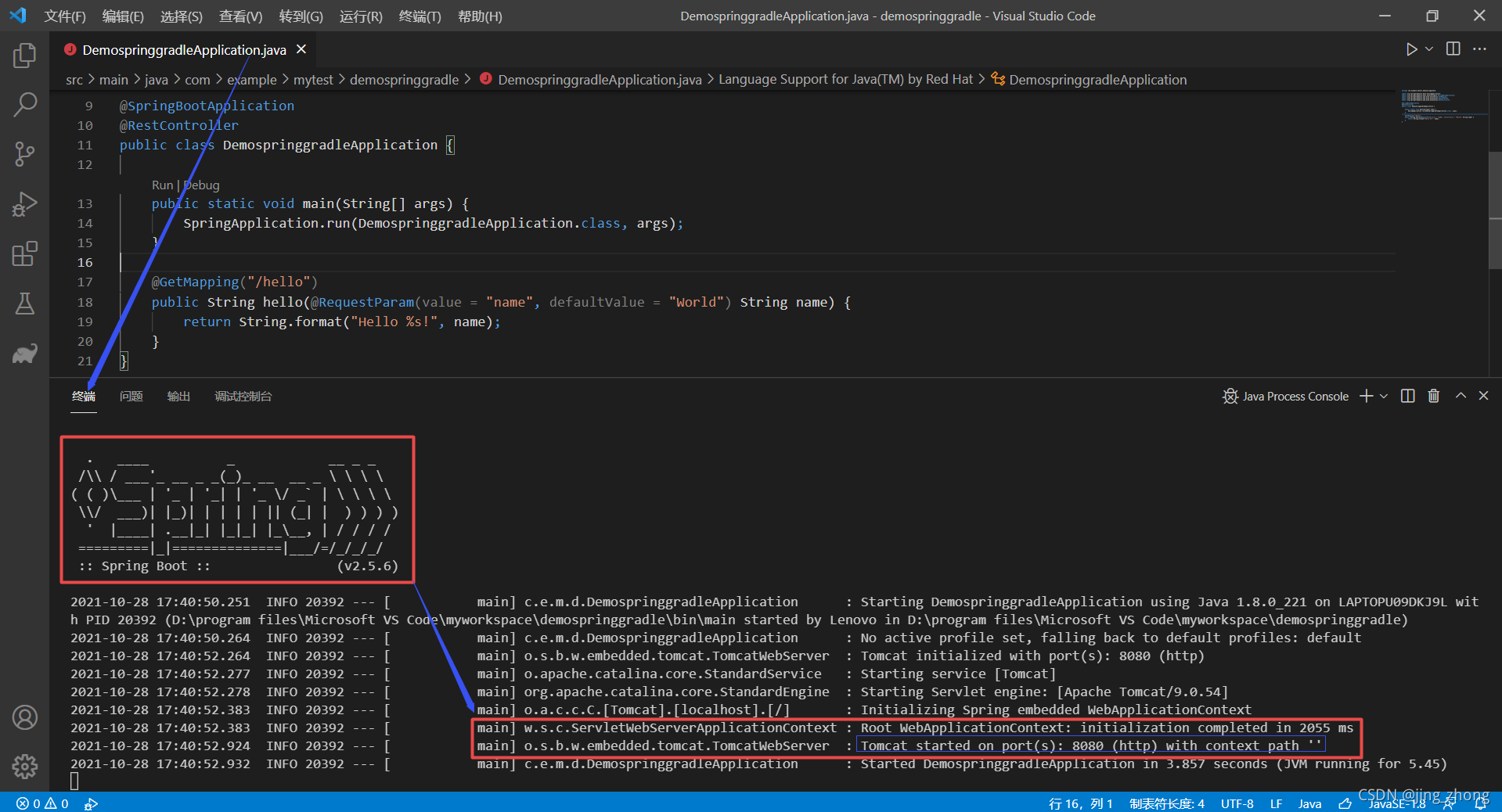1502x812 pixels.
Task: Run the Java file with play button
Action: tap(1411, 49)
